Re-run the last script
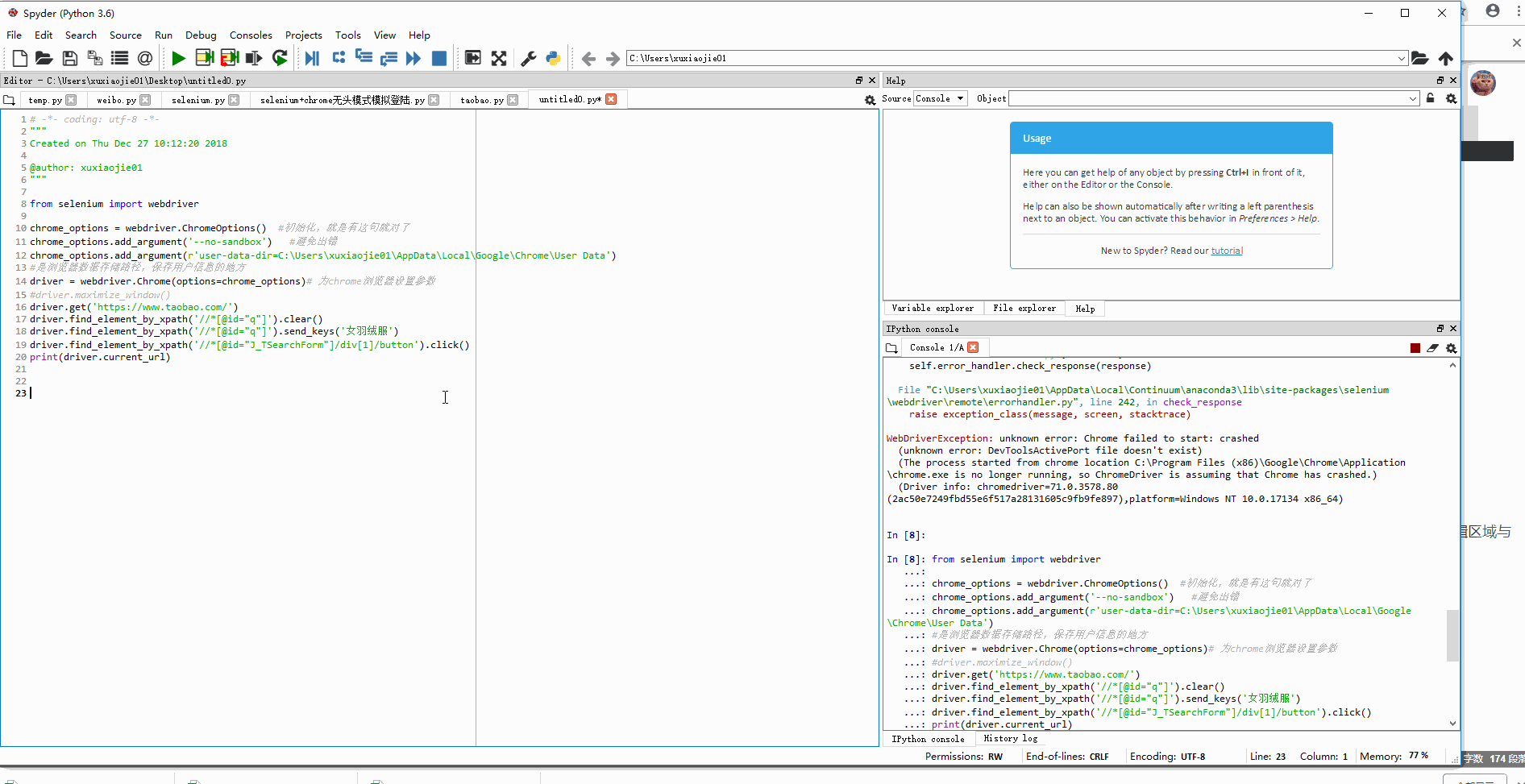The image size is (1525, 784). click(280, 58)
